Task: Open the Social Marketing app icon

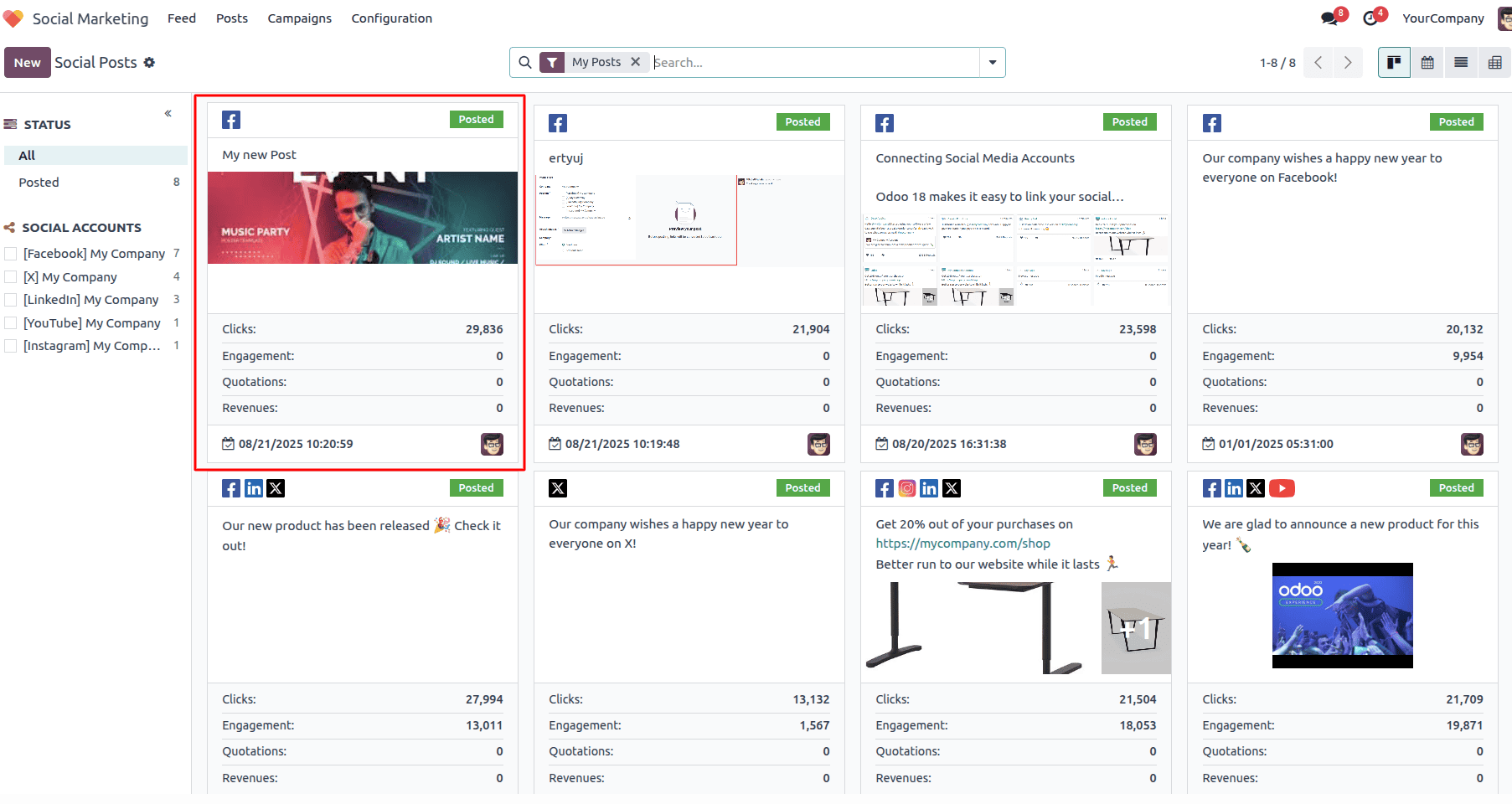Action: pyautogui.click(x=13, y=18)
